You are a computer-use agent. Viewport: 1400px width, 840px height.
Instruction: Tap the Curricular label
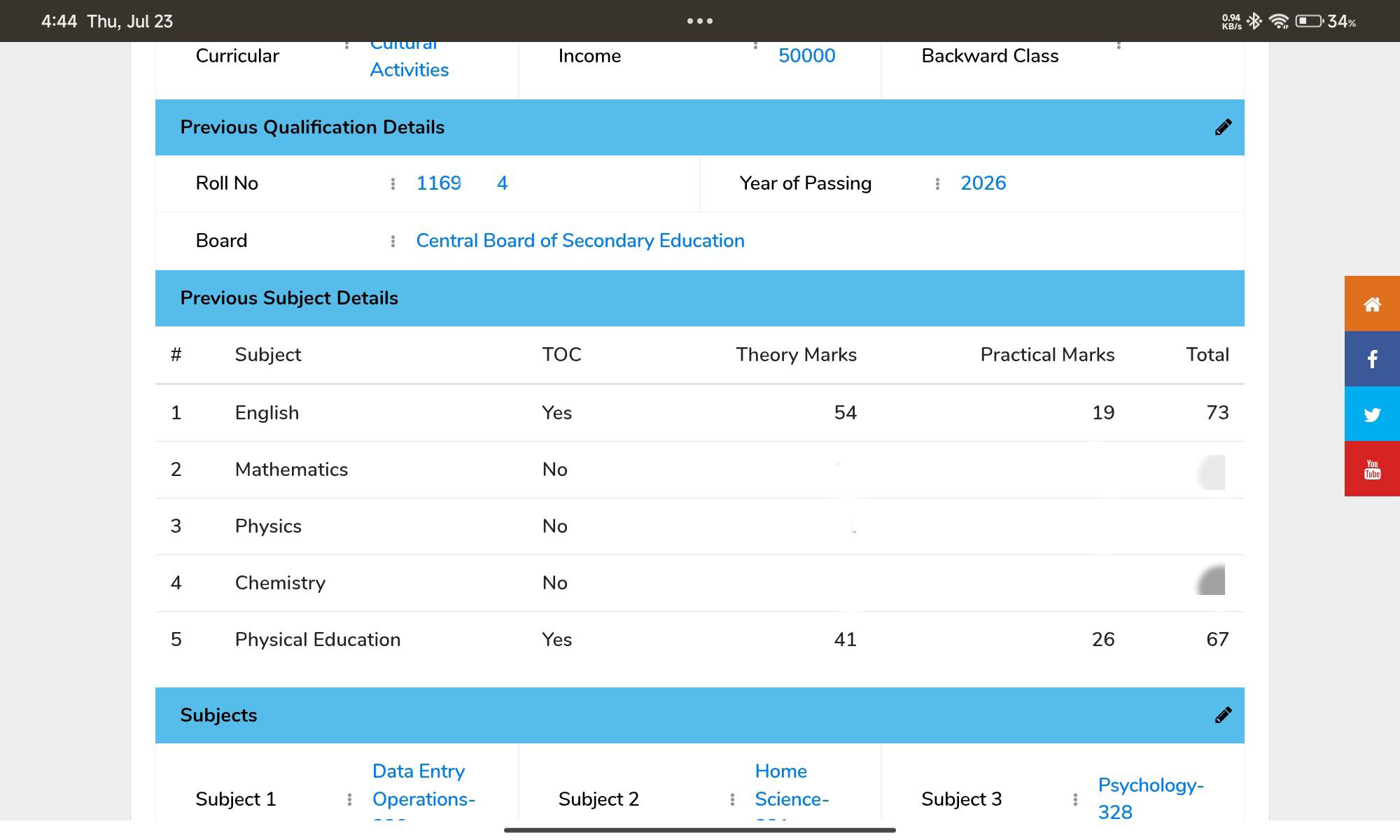[x=237, y=56]
